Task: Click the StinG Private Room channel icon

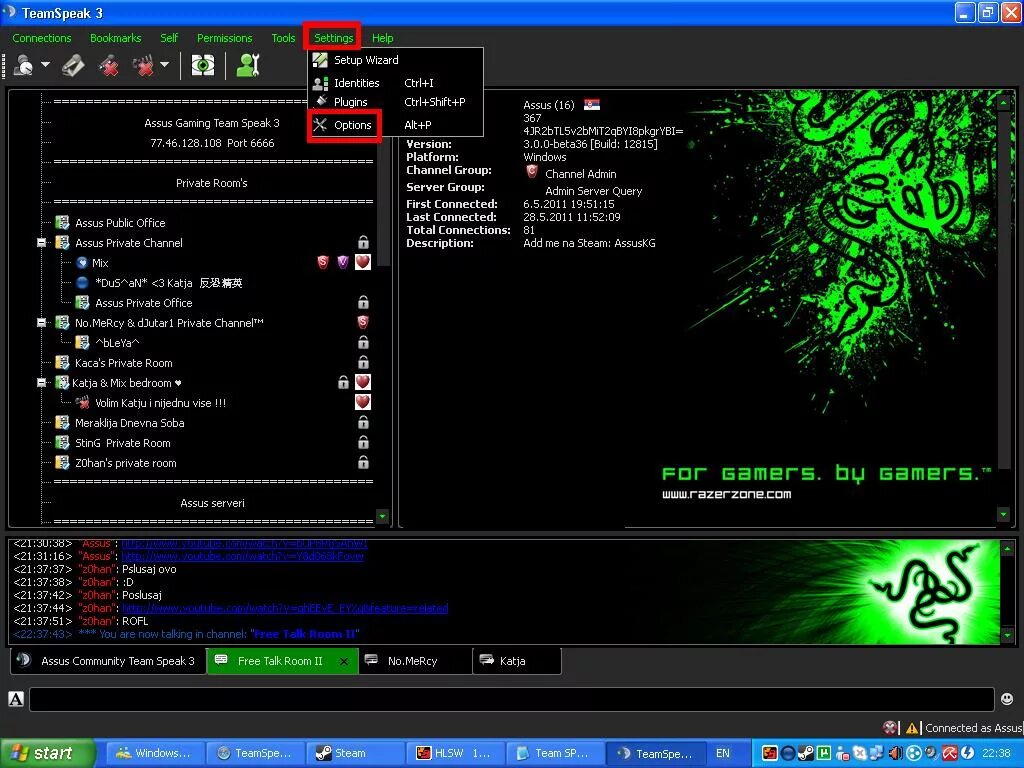Action: (63, 443)
